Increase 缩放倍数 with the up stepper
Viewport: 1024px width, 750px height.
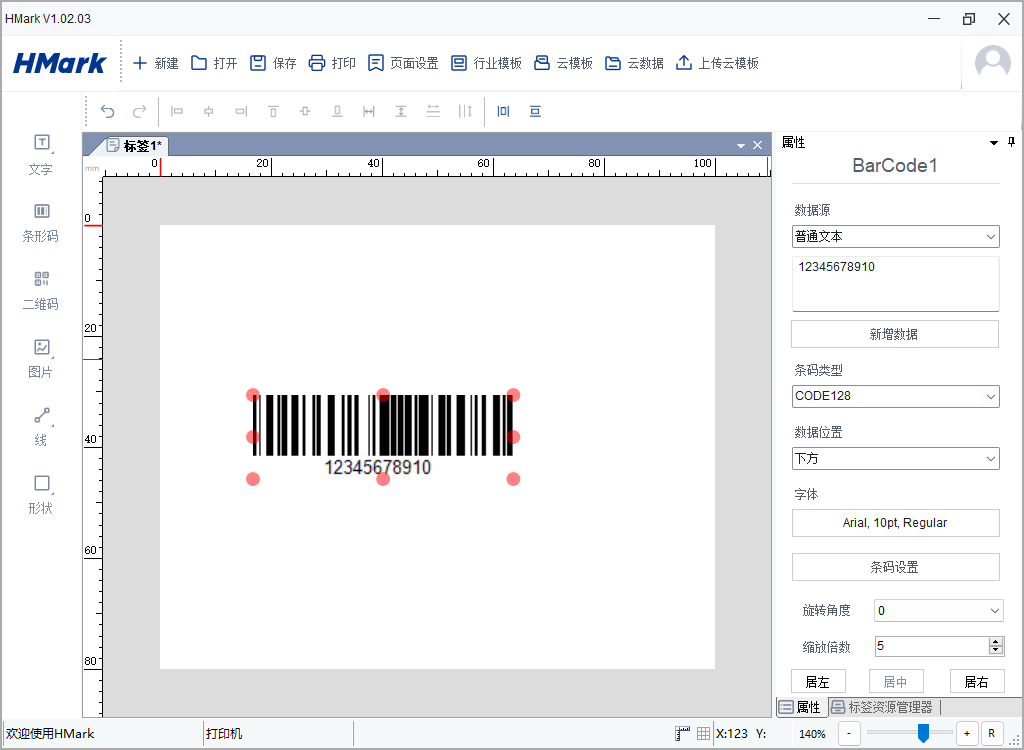coord(996,642)
